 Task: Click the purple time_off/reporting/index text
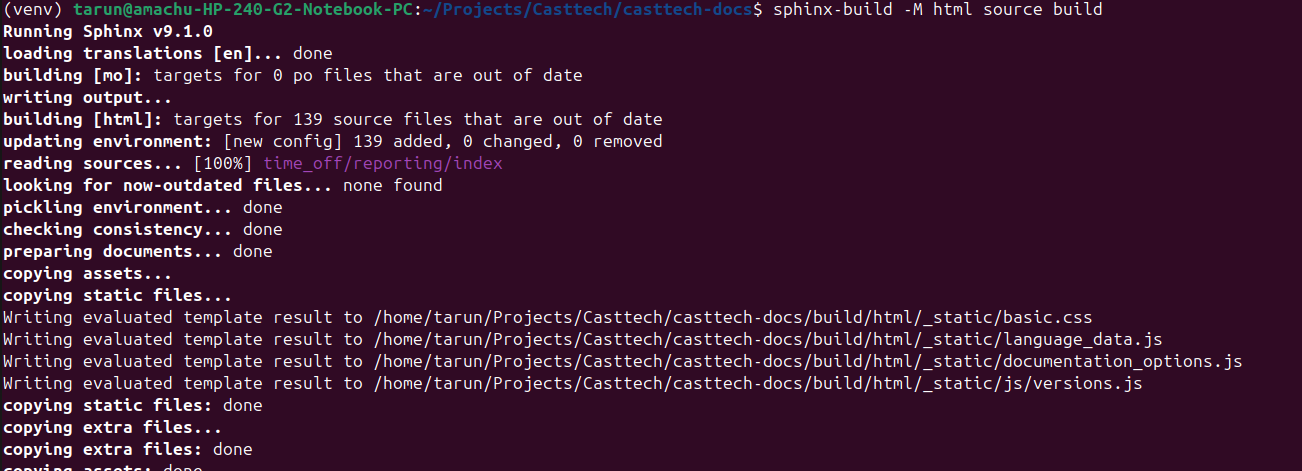[382, 163]
